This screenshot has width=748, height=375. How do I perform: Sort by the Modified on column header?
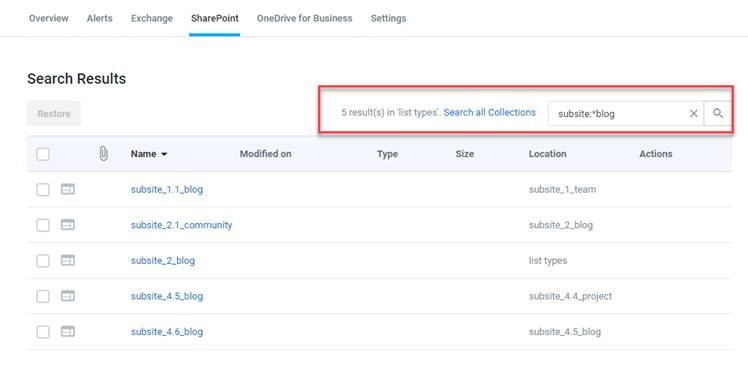[x=265, y=154]
